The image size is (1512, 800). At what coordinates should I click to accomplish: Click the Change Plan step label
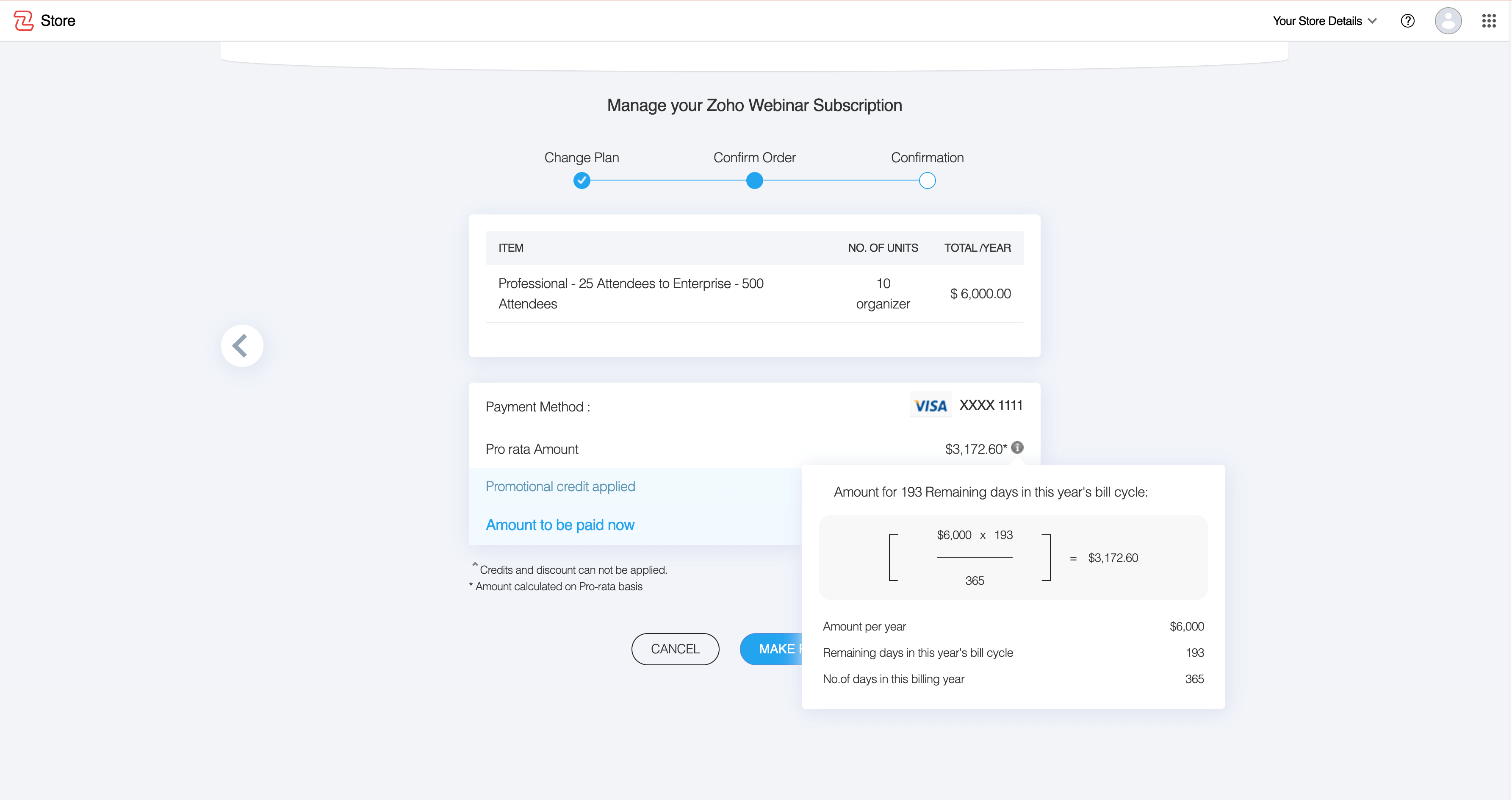[x=581, y=158]
